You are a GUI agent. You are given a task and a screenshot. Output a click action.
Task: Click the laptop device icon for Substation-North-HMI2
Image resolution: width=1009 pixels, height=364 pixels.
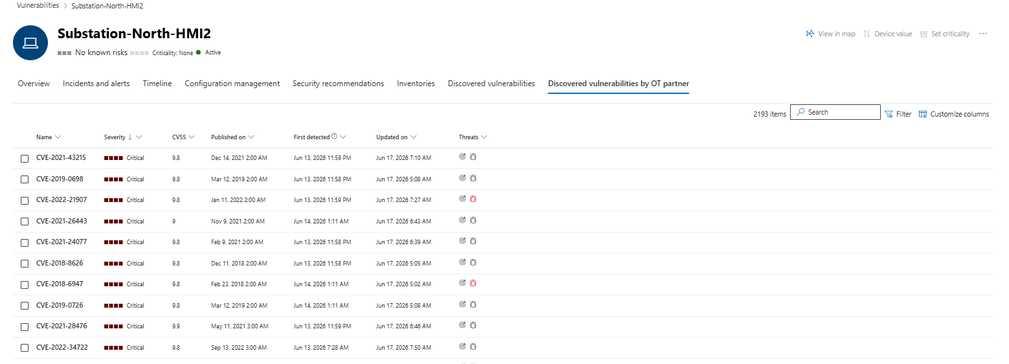tap(30, 43)
